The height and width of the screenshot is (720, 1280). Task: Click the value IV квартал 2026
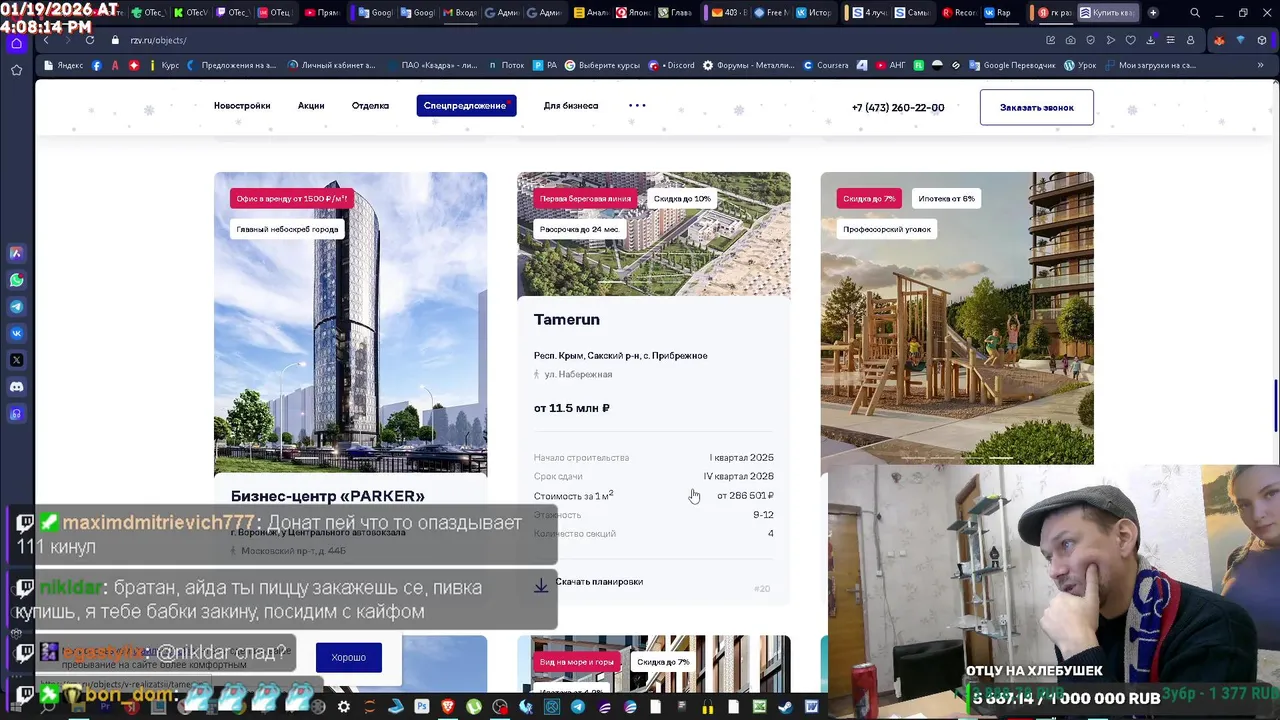(x=739, y=476)
